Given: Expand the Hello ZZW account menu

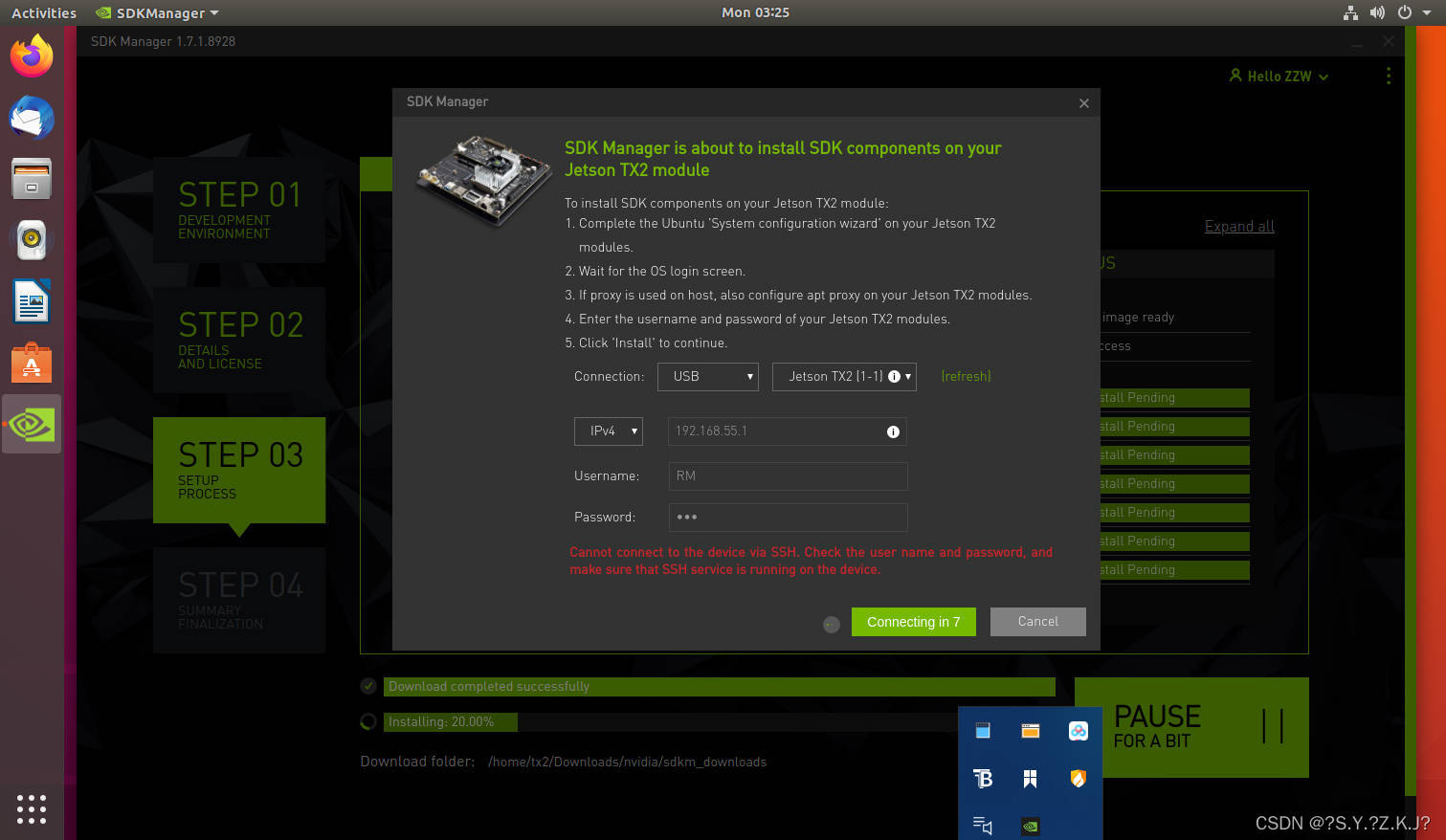Looking at the screenshot, I should [1279, 76].
